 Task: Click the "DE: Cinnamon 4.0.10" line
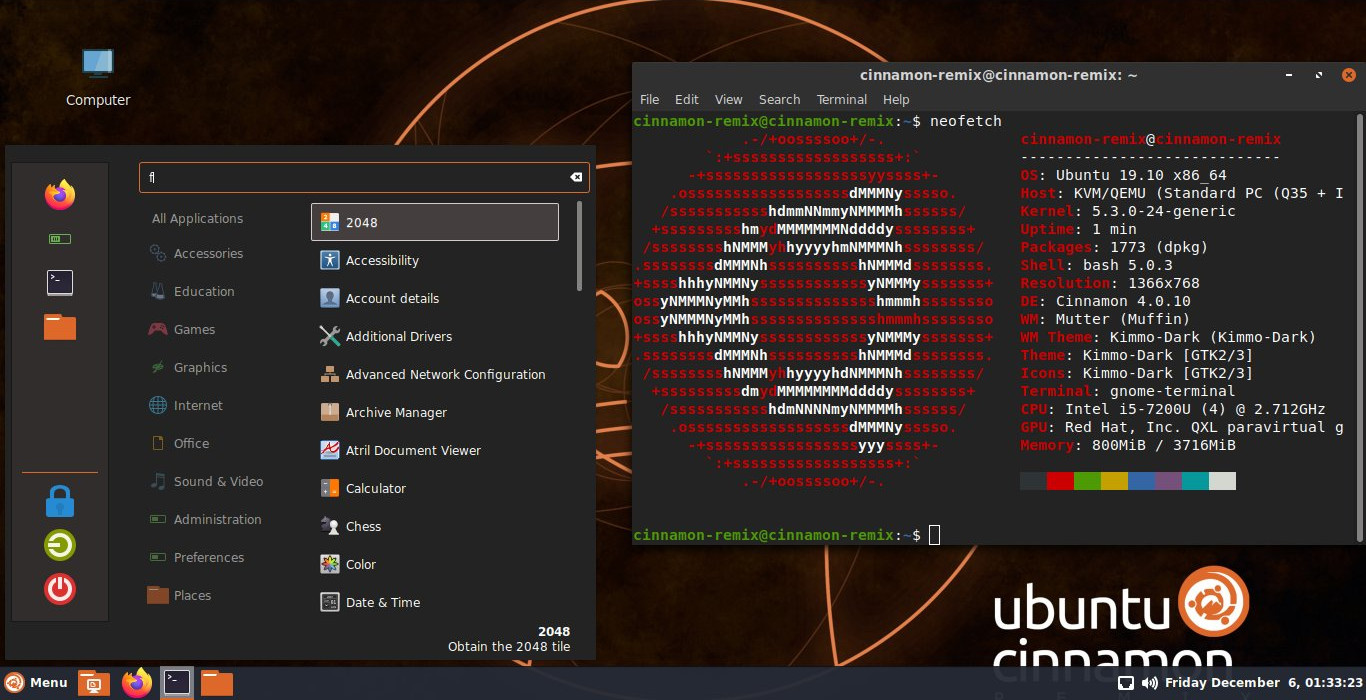[x=1106, y=302]
